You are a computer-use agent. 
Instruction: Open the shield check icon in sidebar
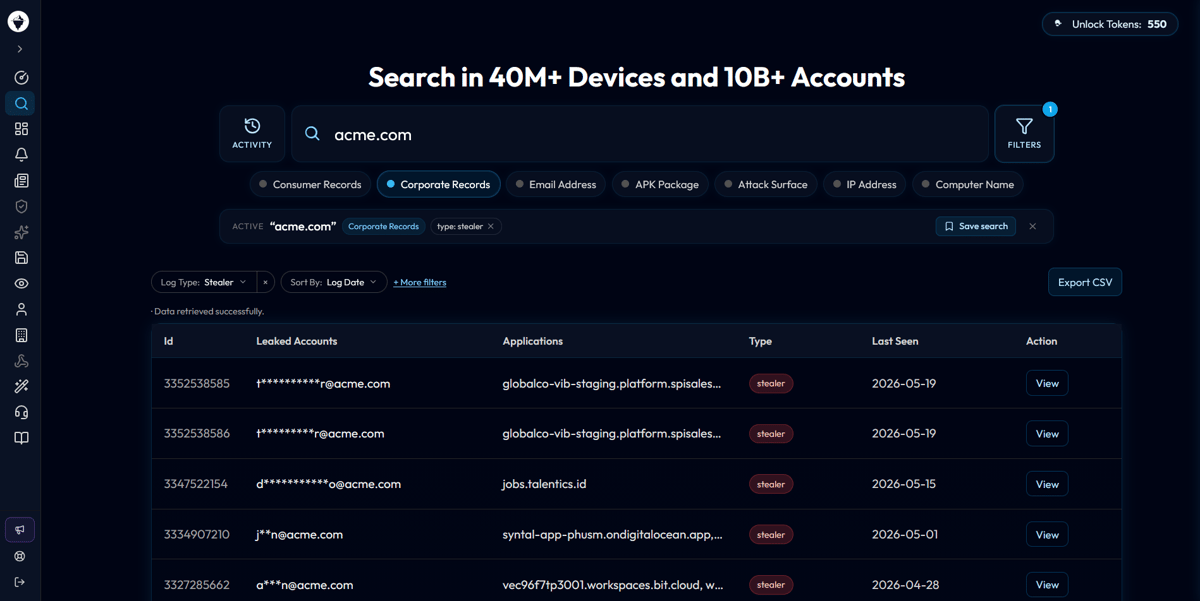point(21,206)
